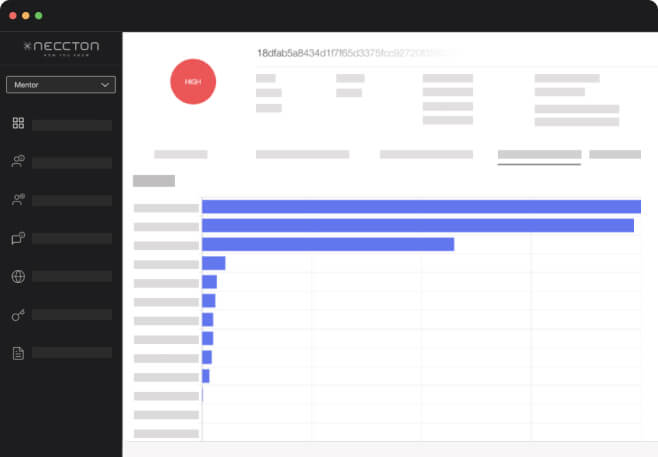658x457 pixels.
Task: Open the devices/screens icon in sidebar
Action: coord(18,238)
